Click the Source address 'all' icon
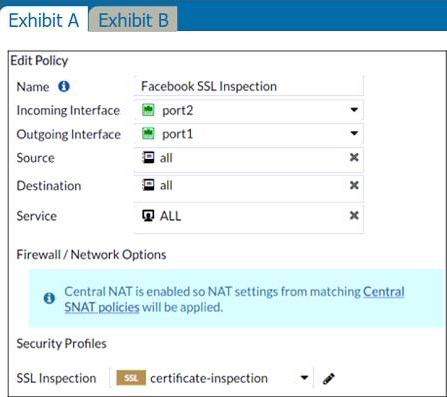Viewport: 447px width, 397px height. [148, 158]
